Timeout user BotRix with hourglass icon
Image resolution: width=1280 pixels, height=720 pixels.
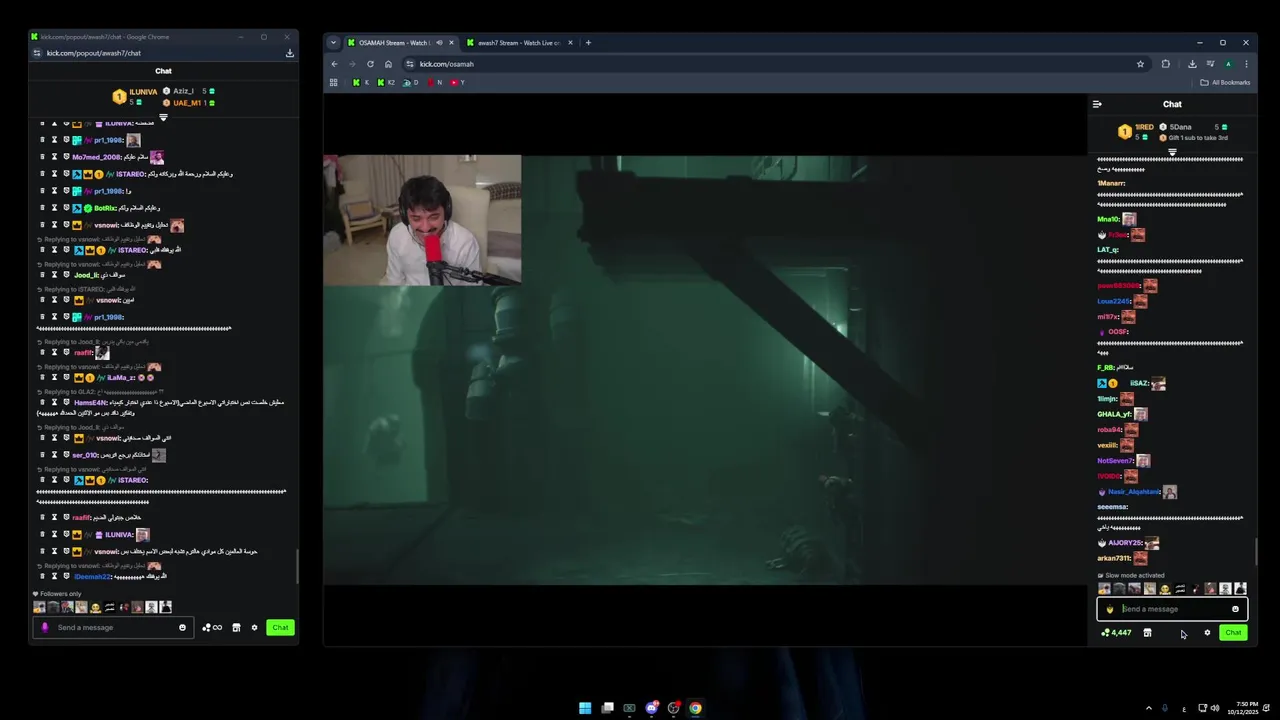click(x=54, y=208)
